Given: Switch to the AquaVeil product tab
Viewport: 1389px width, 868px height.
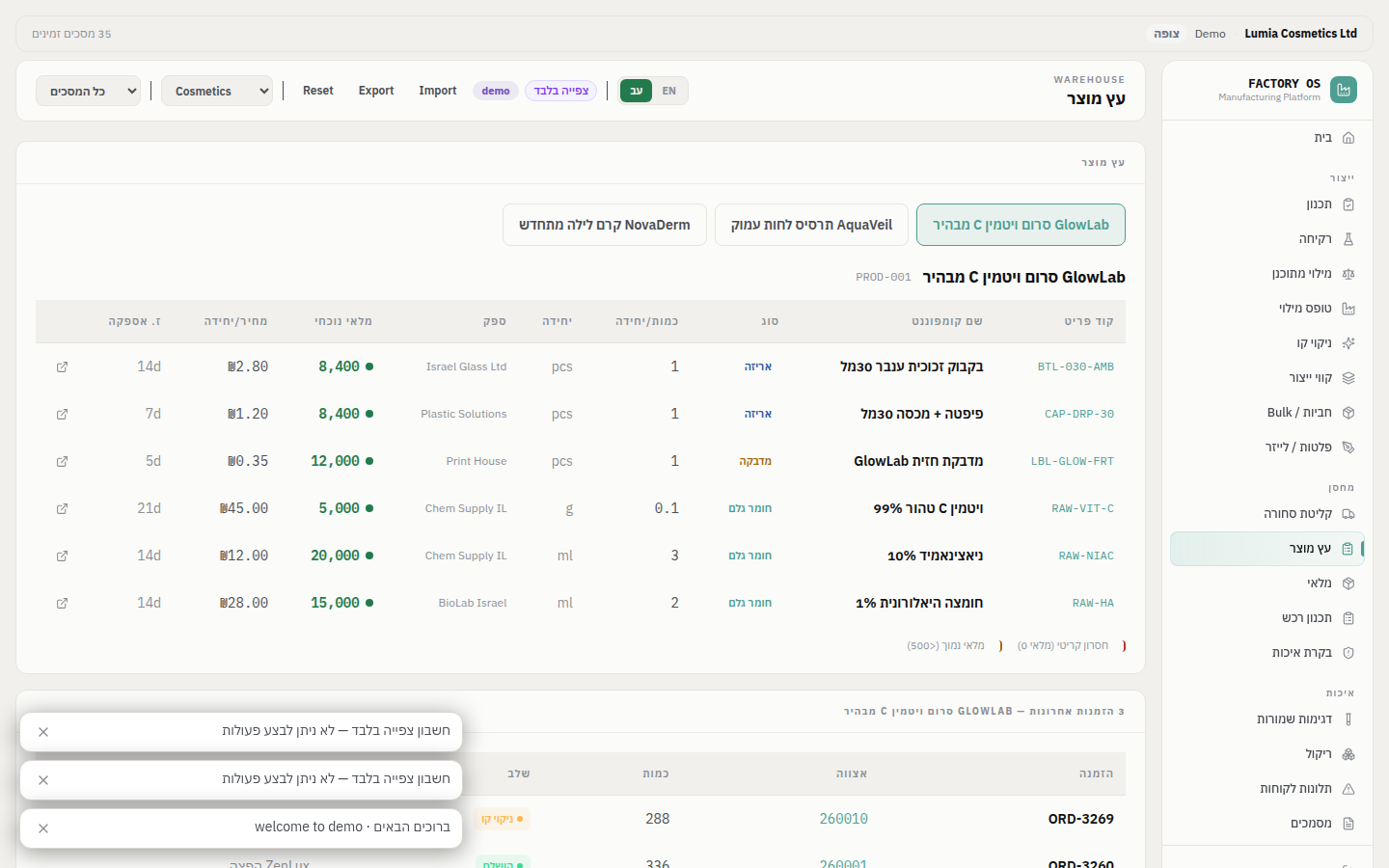Looking at the screenshot, I should [x=811, y=225].
